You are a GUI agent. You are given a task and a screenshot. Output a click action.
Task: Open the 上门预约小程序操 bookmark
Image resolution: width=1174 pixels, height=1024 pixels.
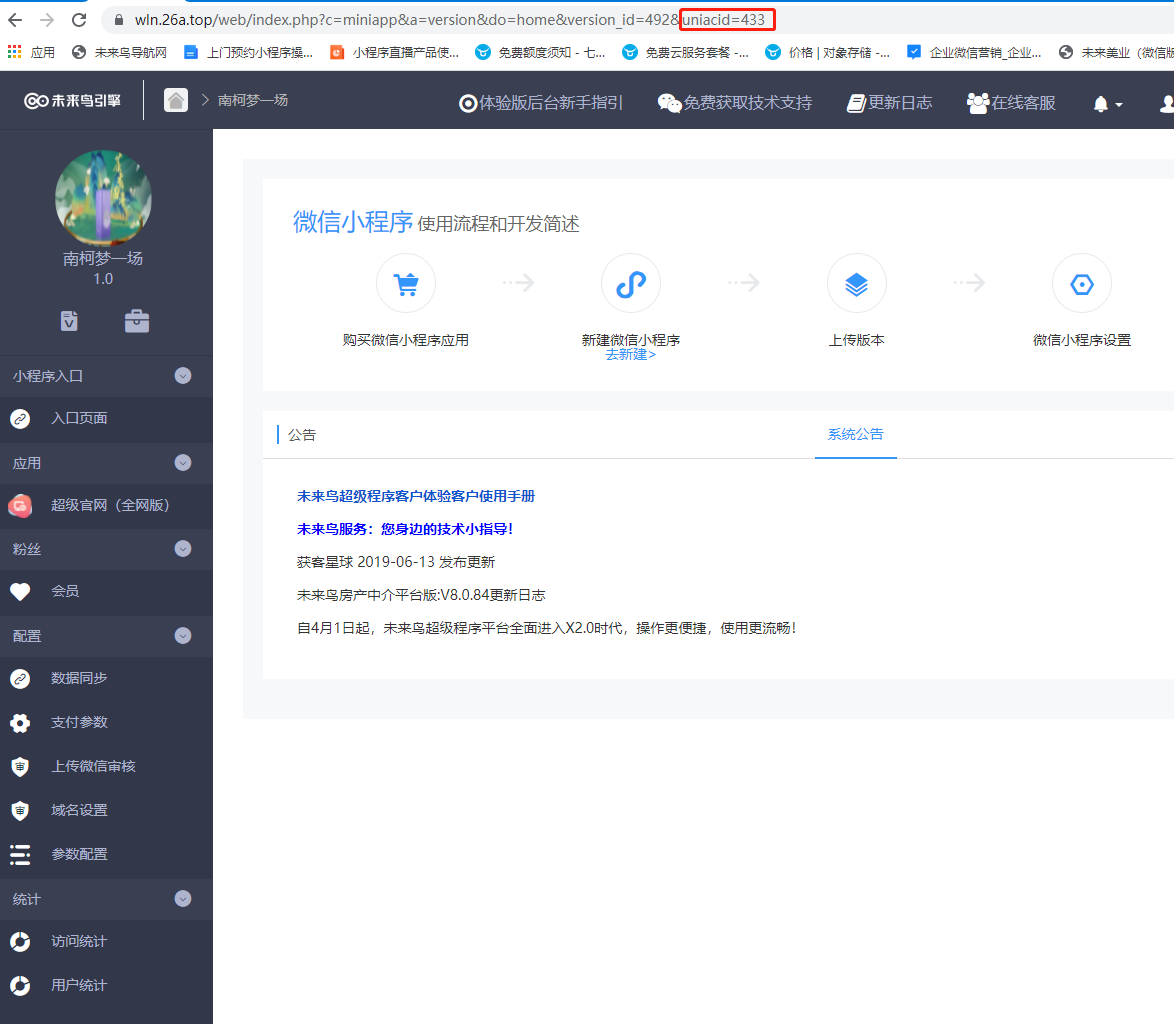coord(249,52)
